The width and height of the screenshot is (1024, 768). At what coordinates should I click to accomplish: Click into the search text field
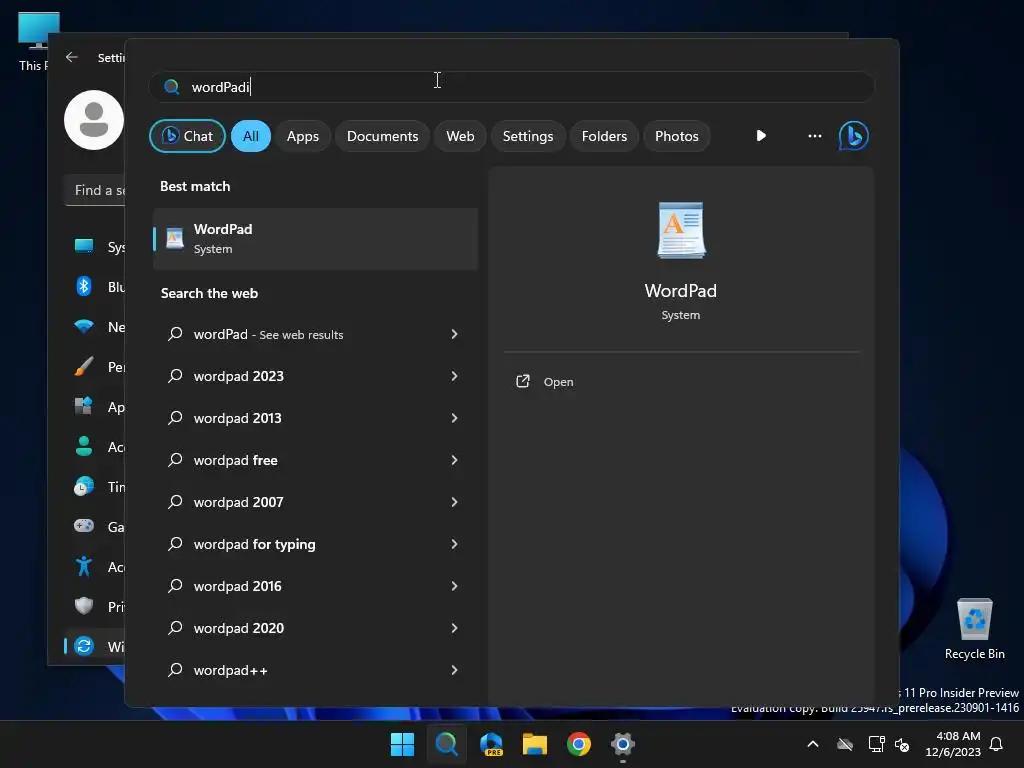pyautogui.click(x=511, y=87)
